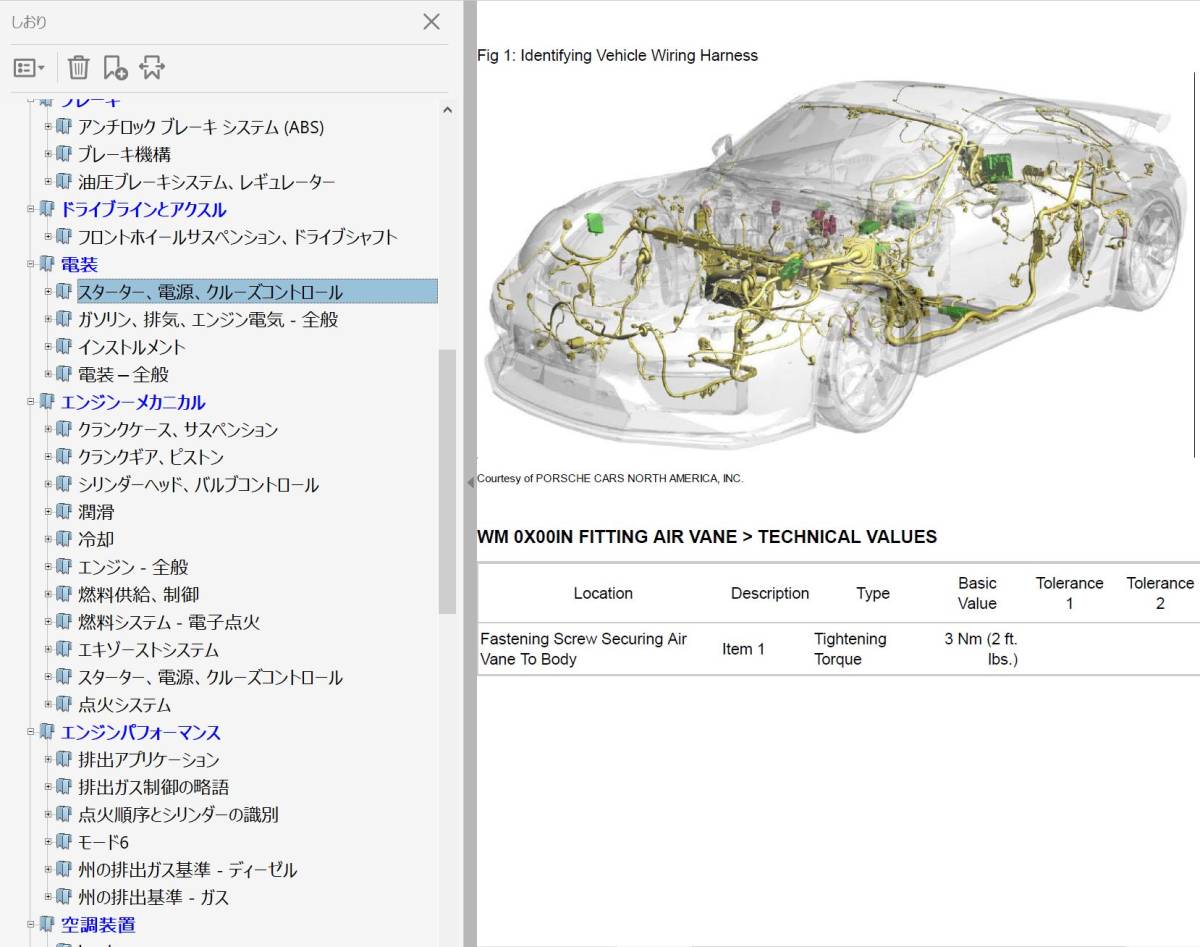Expand the ブレーキ機構 bookmark node
This screenshot has height=947, width=1200.
click(48, 154)
